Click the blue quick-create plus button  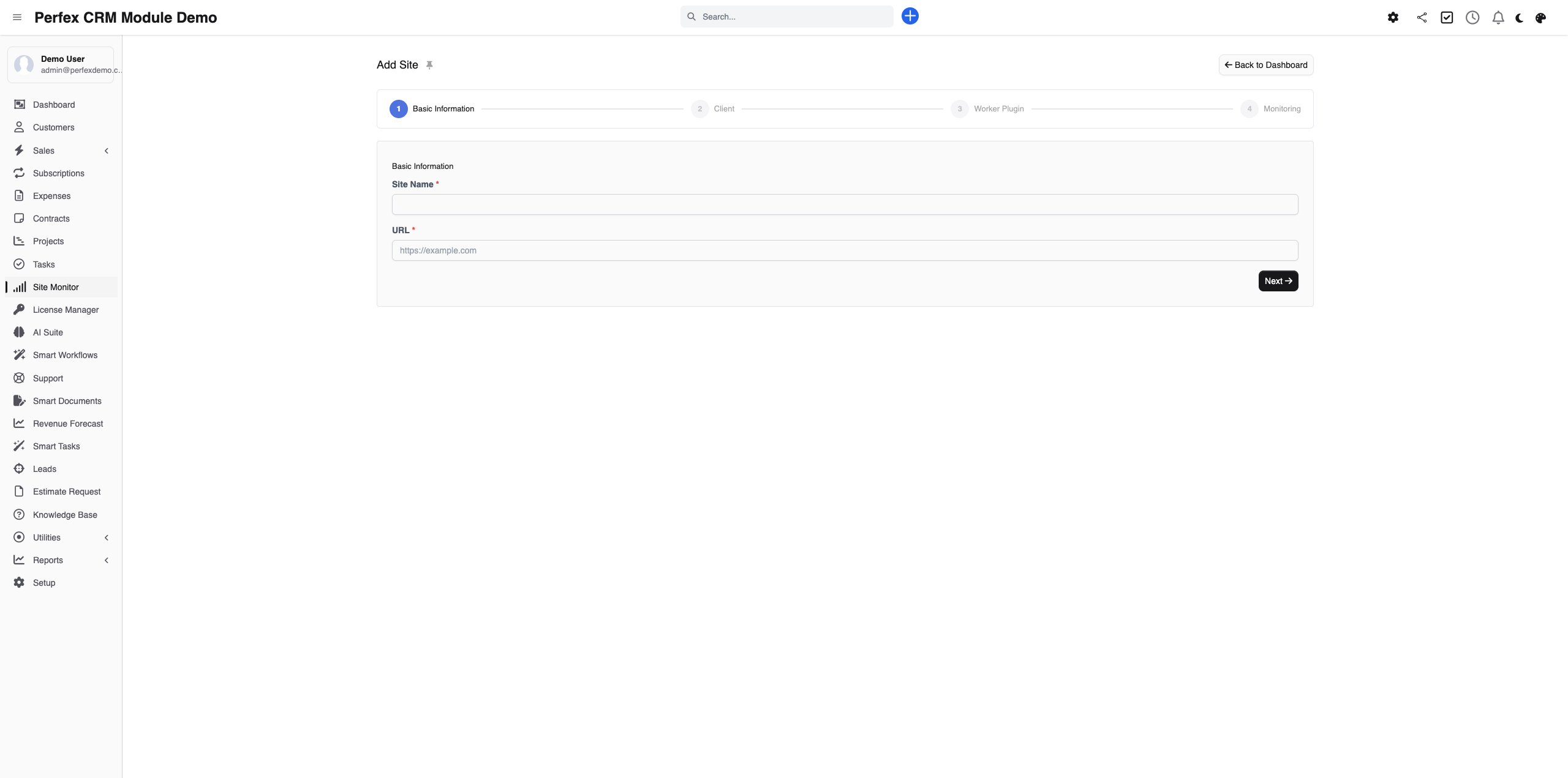coord(910,17)
